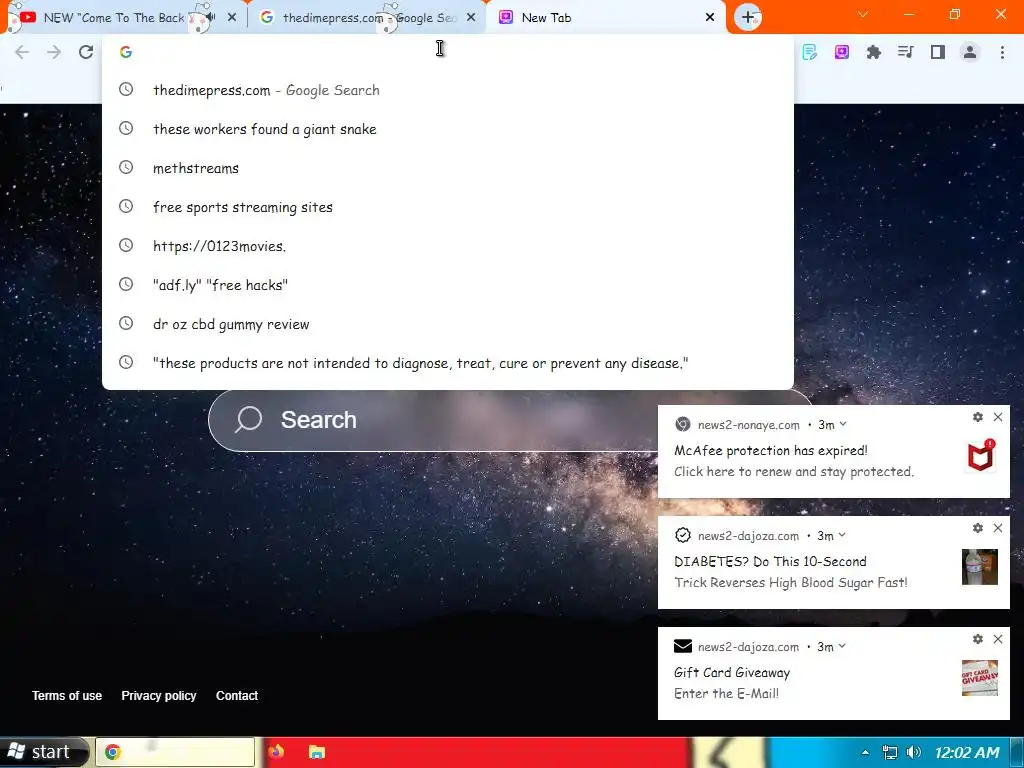Close the McAfee notification
Viewport: 1024px width, 768px height.
(x=998, y=417)
